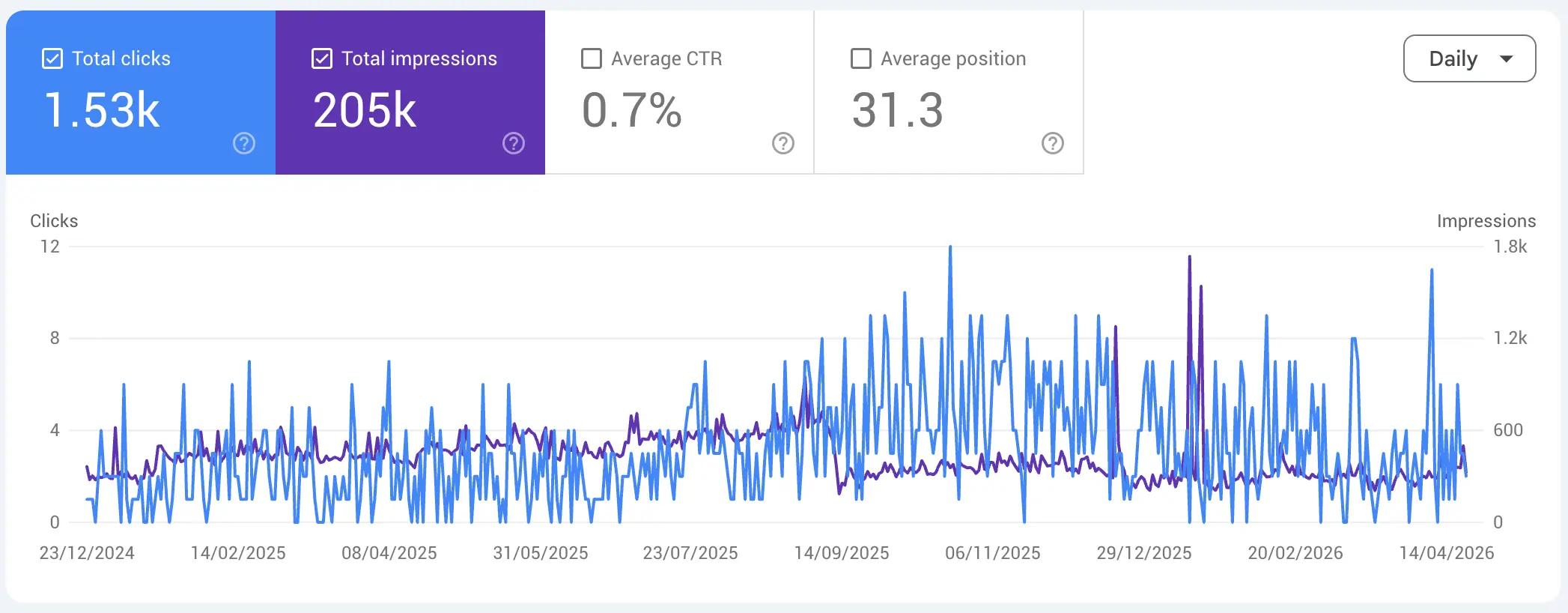
Task: Click the Average position 31.3 value
Action: (897, 110)
